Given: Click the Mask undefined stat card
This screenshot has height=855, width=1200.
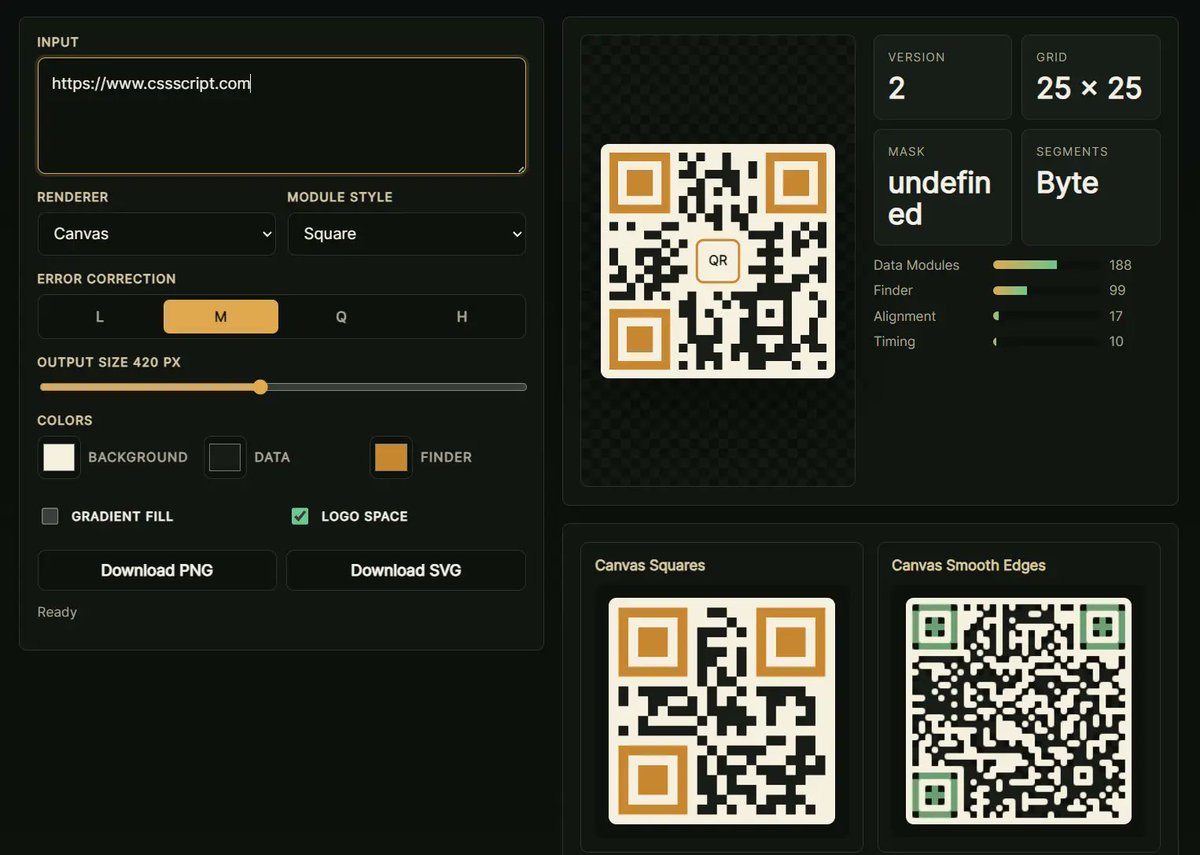Looking at the screenshot, I should point(943,187).
